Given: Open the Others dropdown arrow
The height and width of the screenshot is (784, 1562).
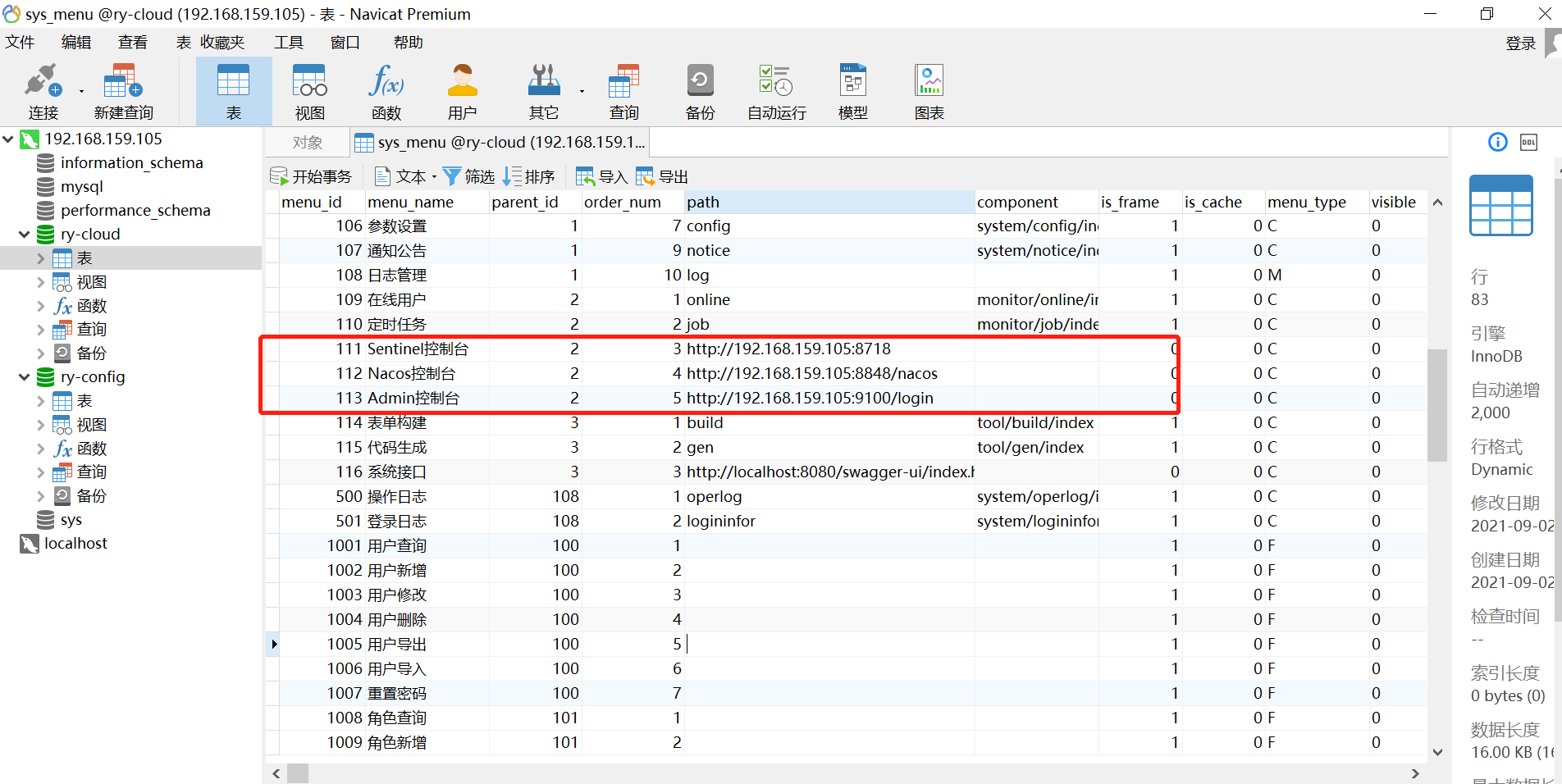Looking at the screenshot, I should 582,91.
